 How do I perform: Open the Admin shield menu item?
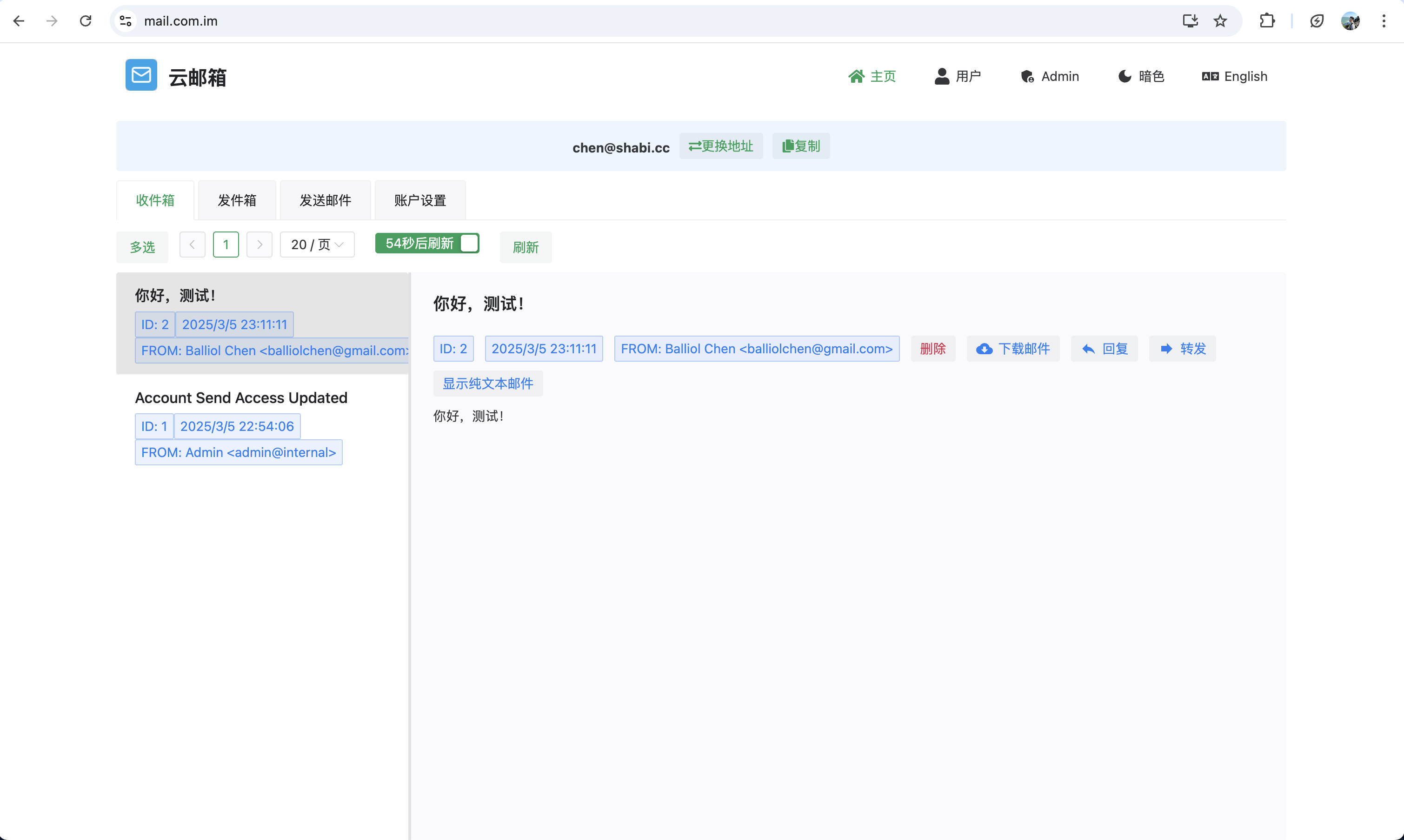(1050, 76)
